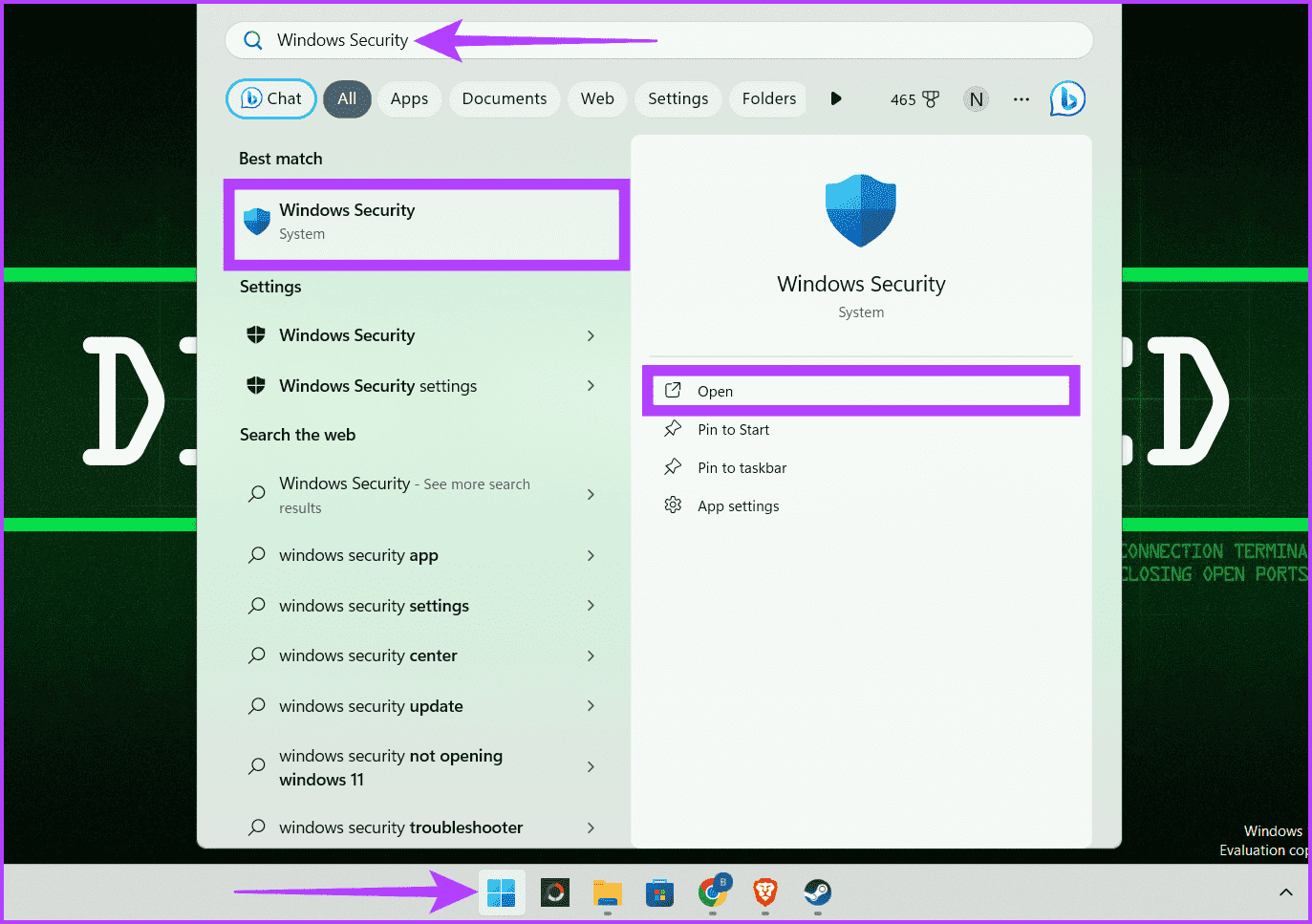Click Pin to taskbar option

pos(861,468)
